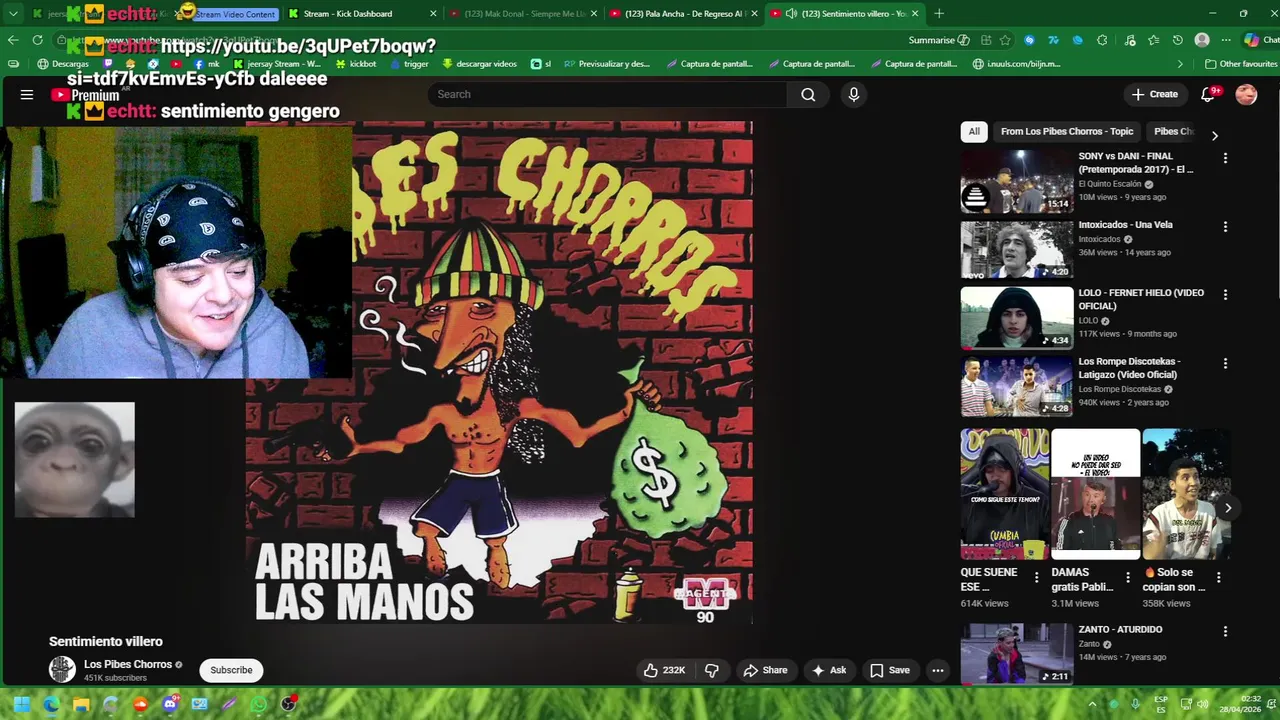
Task: Open the kickbot bookmark
Action: [355, 64]
